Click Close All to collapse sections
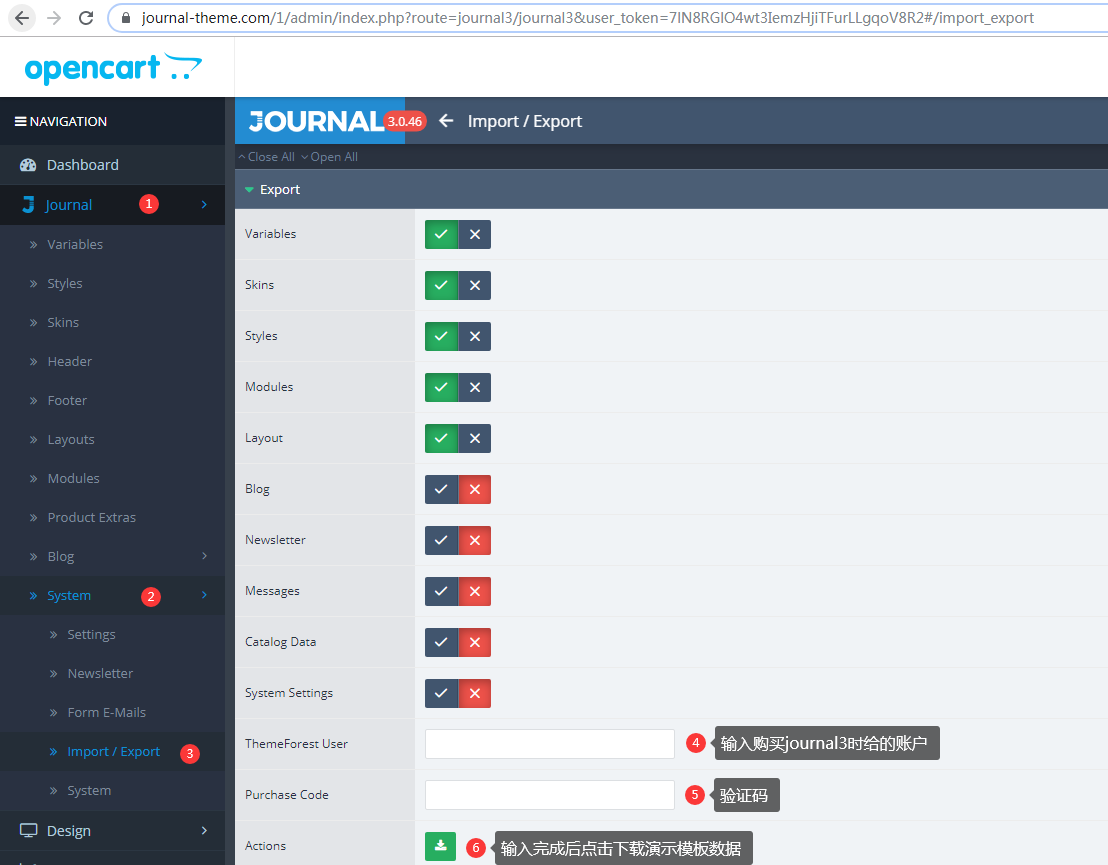This screenshot has width=1108, height=865. point(267,157)
